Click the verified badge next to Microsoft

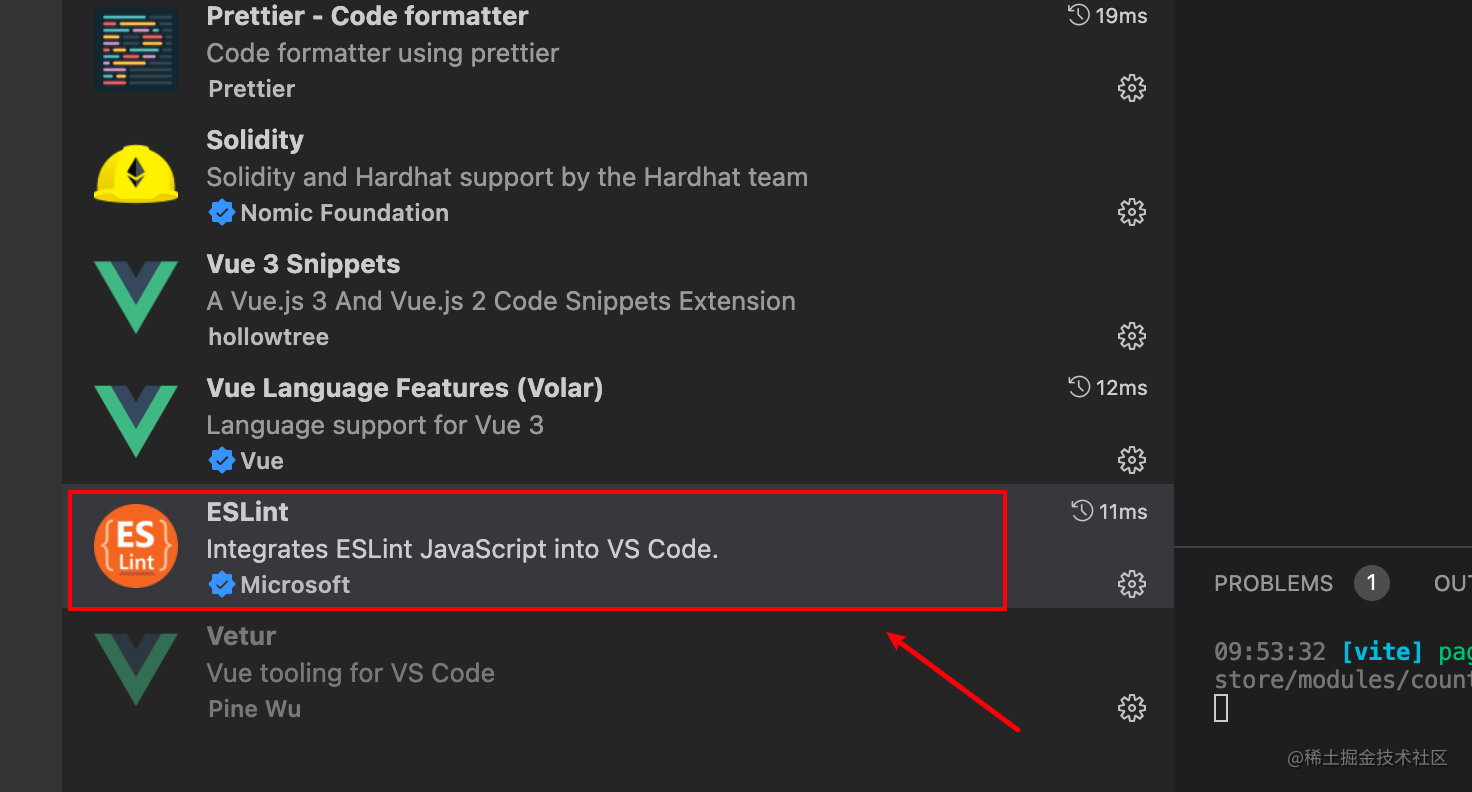click(221, 584)
